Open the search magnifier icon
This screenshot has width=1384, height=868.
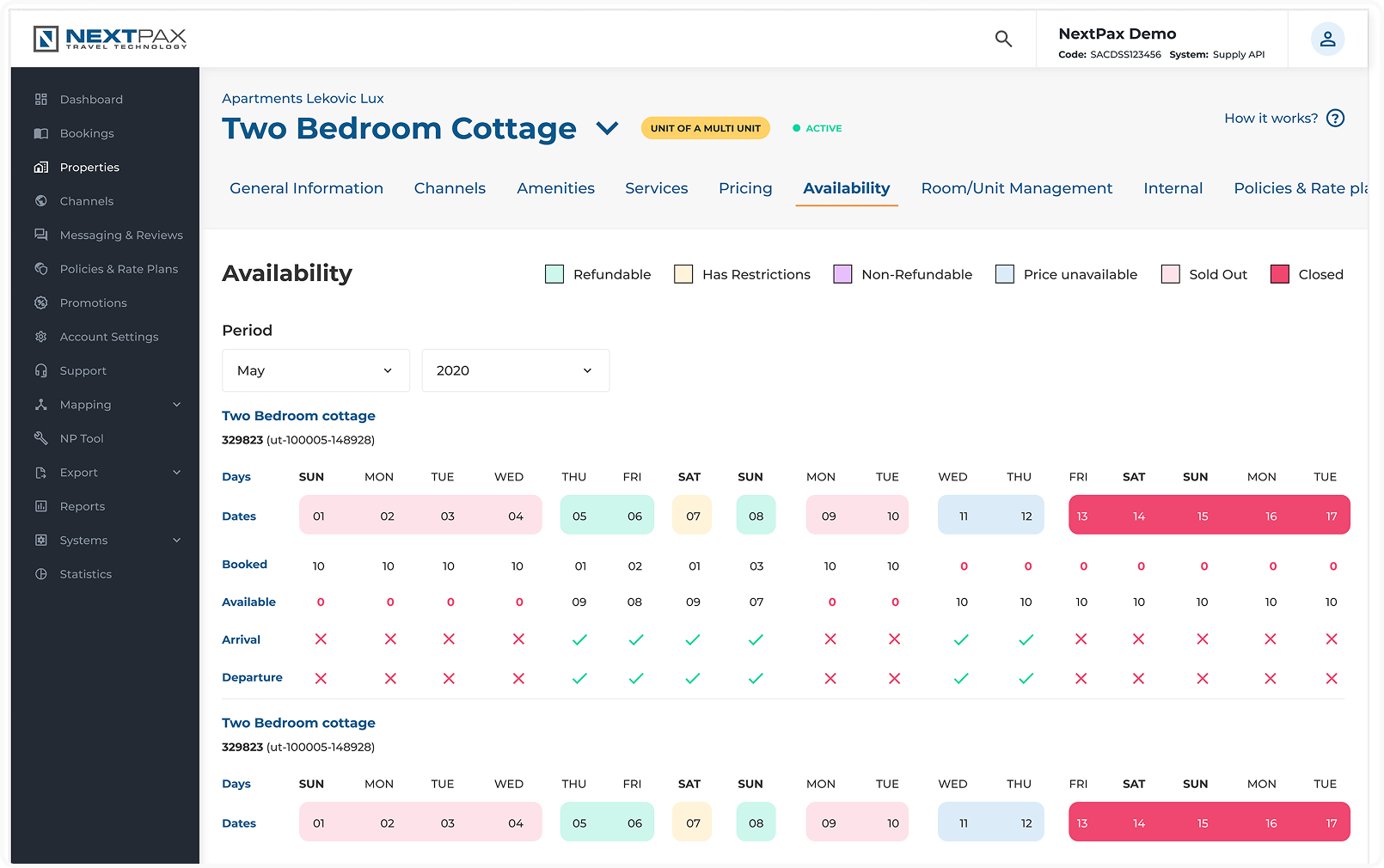click(1002, 39)
